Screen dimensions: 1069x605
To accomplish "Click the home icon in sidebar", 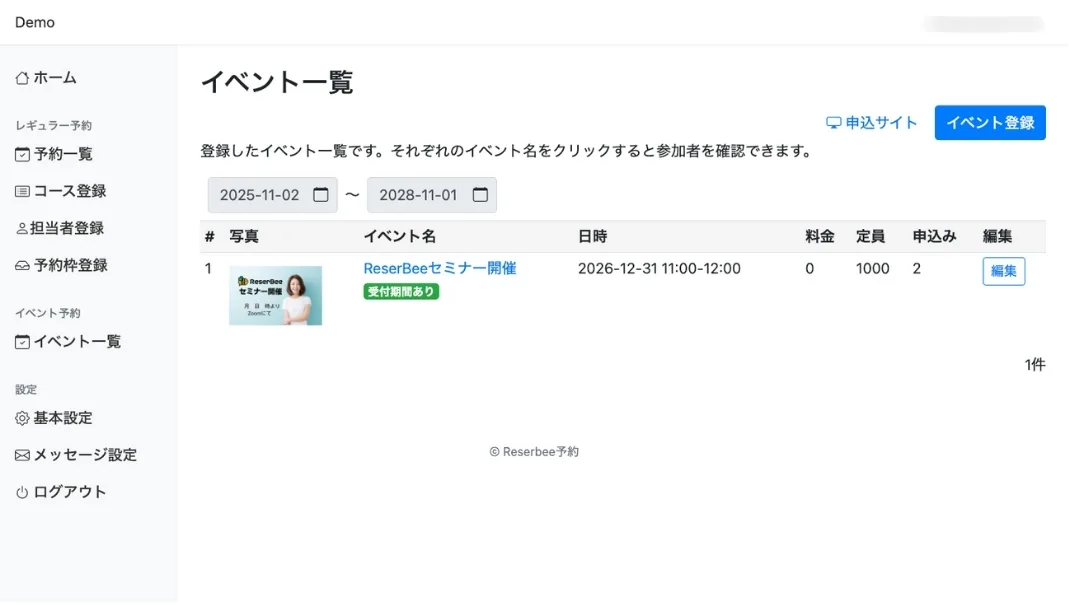I will [22, 78].
